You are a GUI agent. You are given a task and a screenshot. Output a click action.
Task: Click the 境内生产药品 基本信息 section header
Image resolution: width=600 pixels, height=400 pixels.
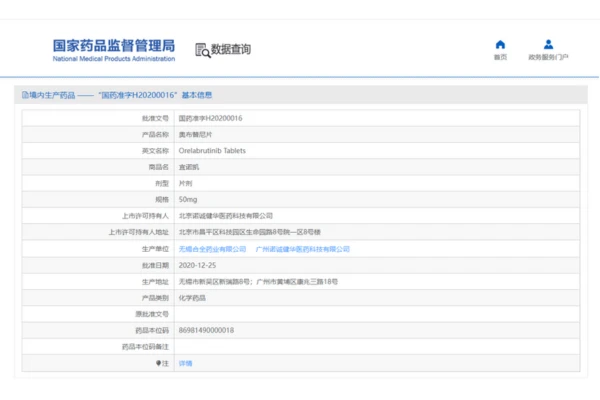(x=117, y=95)
